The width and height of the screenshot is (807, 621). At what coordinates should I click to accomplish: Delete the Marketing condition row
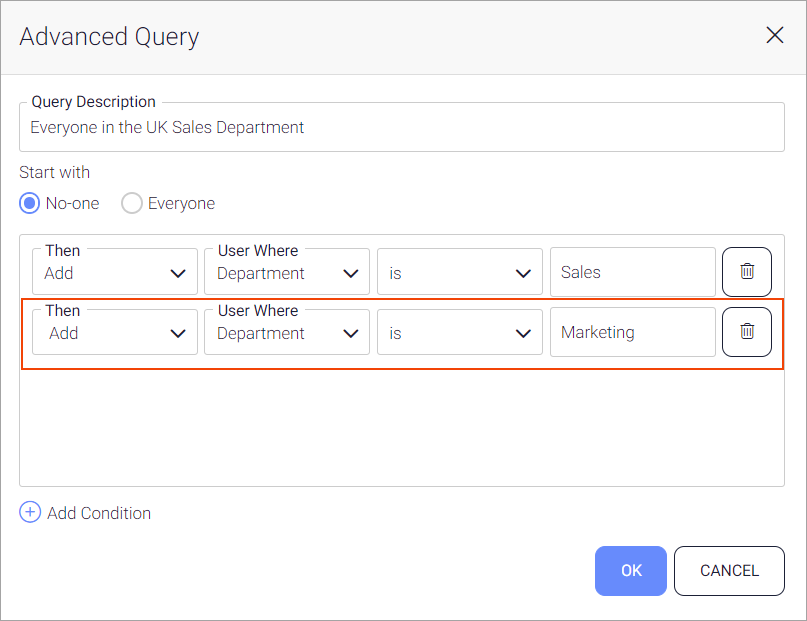746,332
